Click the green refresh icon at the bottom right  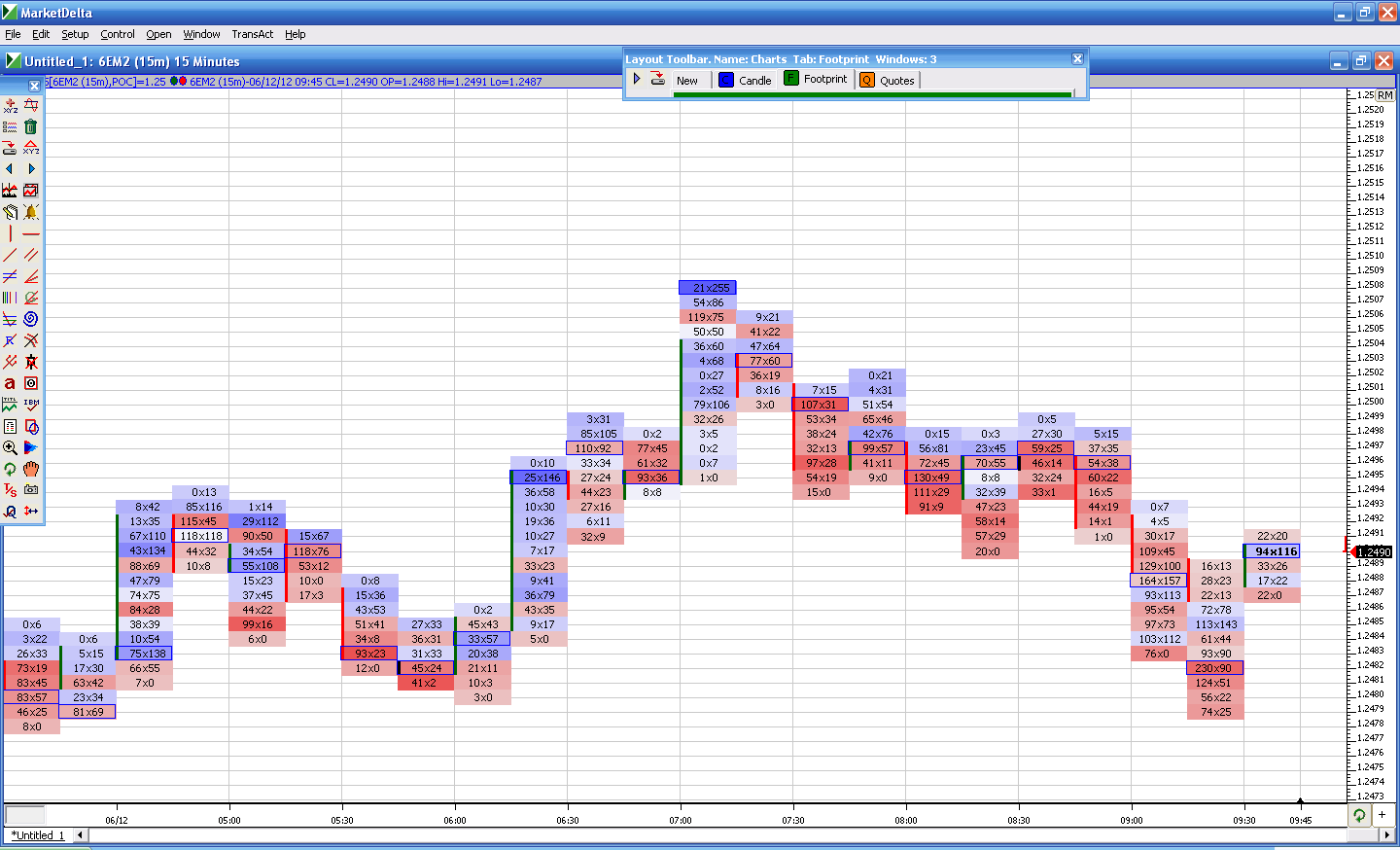pos(1359,815)
